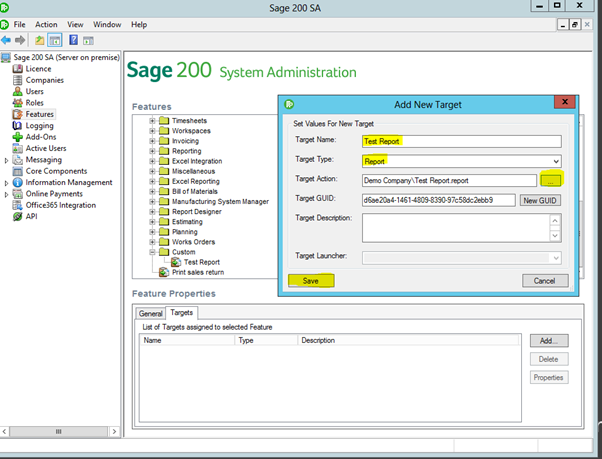Select the Add-Ons plus icon
The width and height of the screenshot is (602, 459).
pos(17,137)
